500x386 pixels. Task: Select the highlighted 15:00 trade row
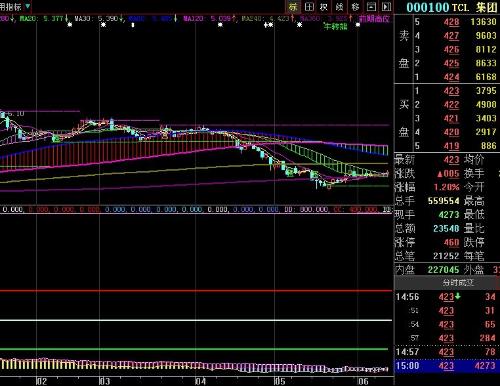tap(447, 366)
